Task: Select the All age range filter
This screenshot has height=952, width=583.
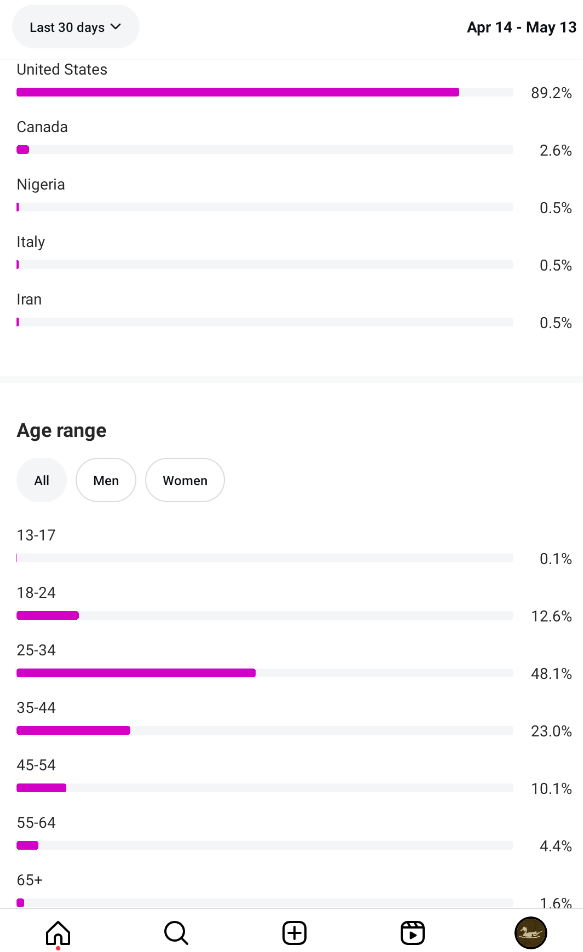Action: click(x=41, y=480)
